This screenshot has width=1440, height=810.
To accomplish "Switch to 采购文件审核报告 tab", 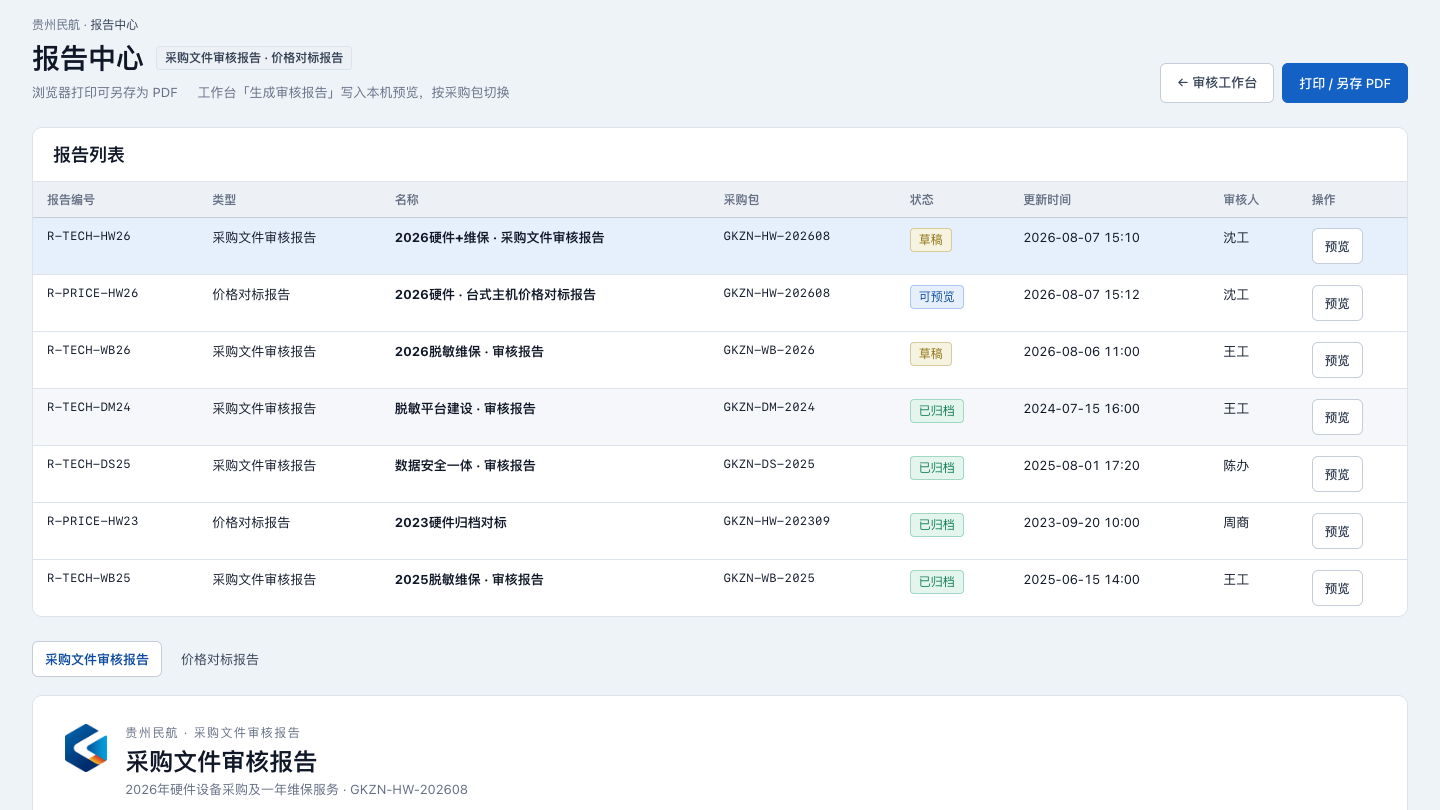I will (97, 659).
